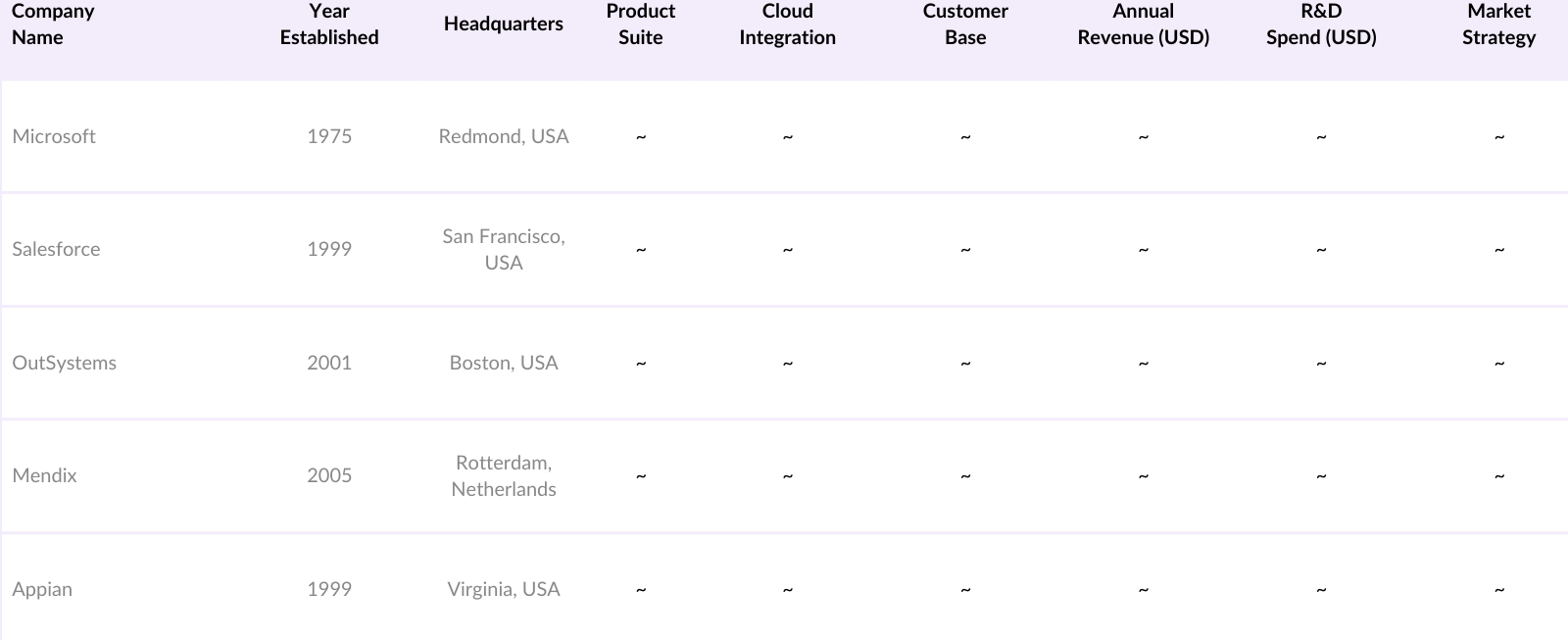Select the Cloud Integration column header
The width and height of the screenshot is (1568, 640).
click(787, 25)
